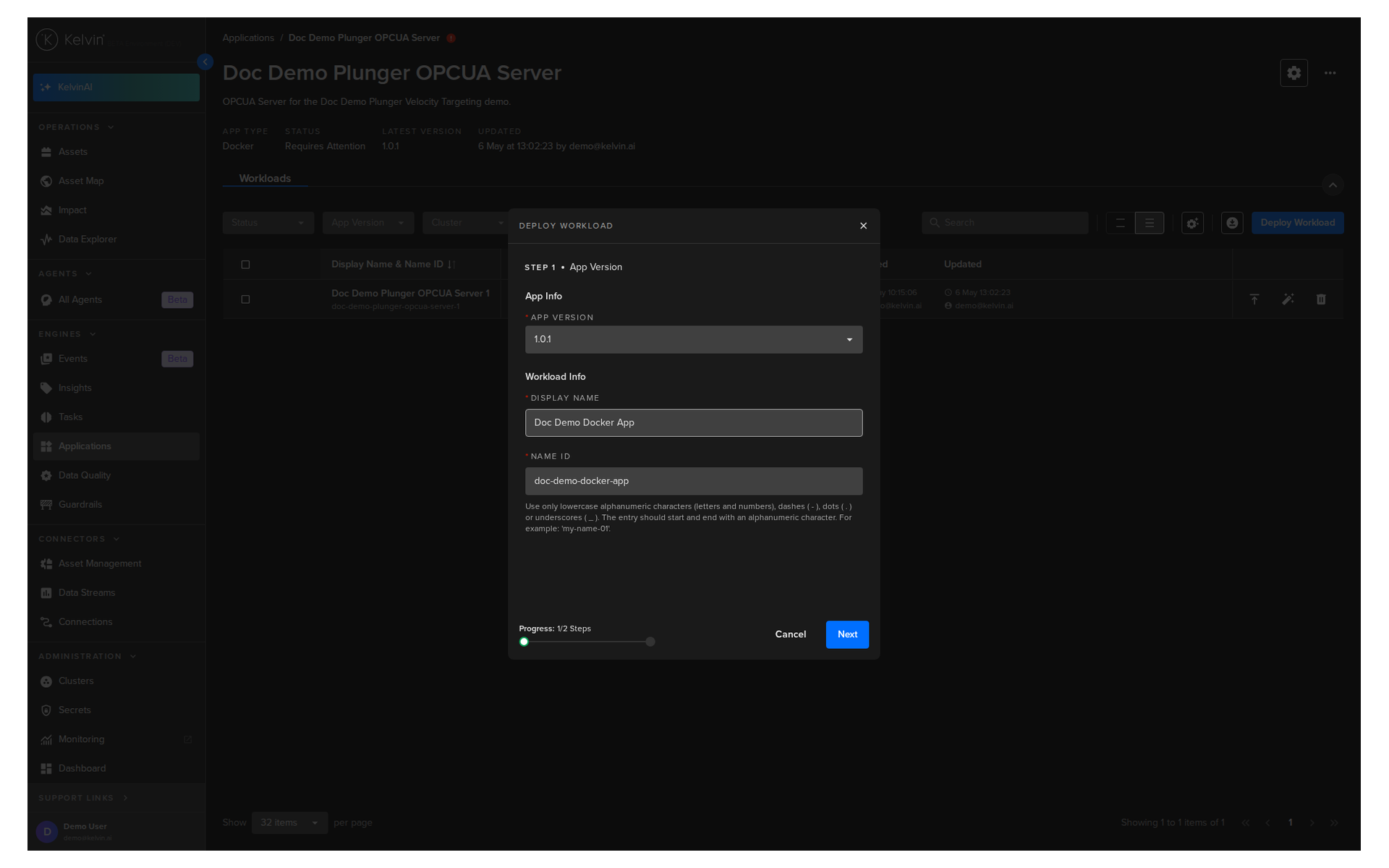Delete the Doc Demo Plunger workload

click(1321, 299)
